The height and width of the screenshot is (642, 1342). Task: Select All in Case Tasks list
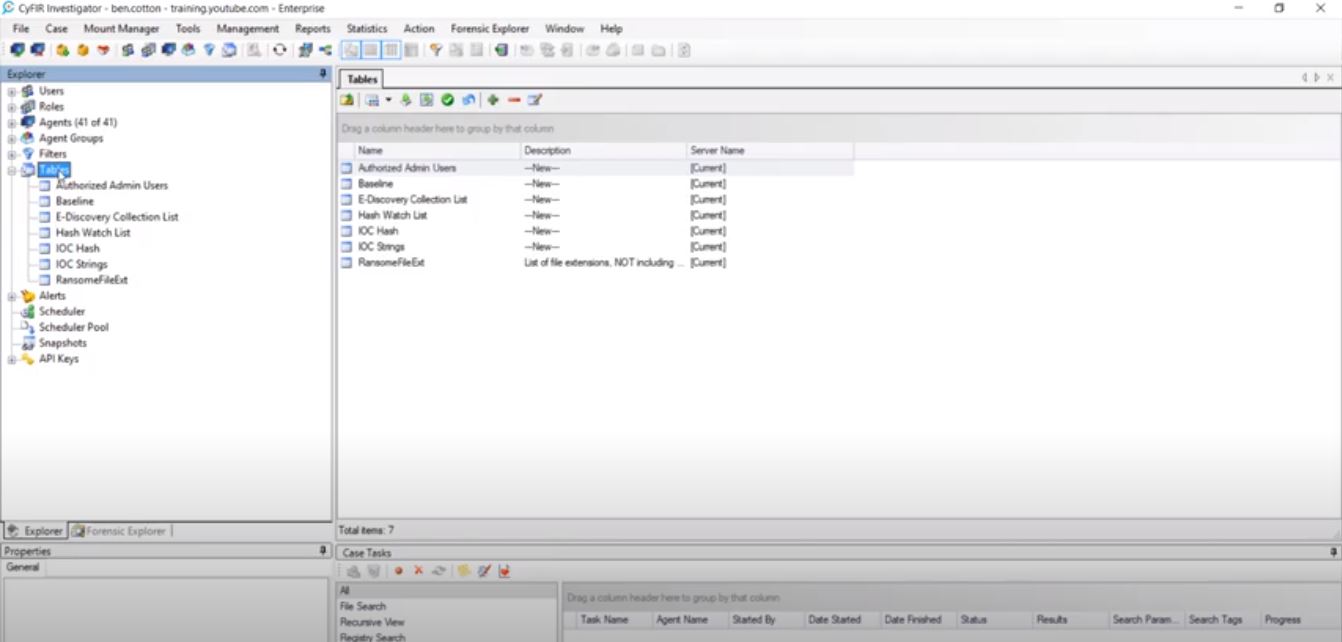[447, 591]
